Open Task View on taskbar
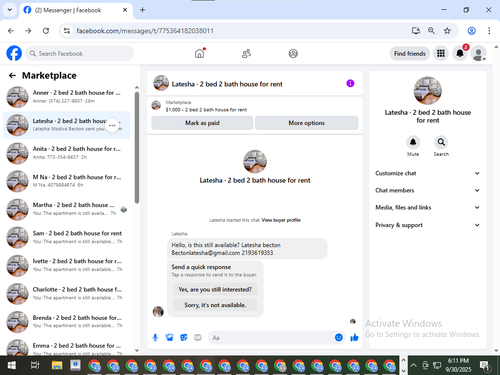This screenshot has height=375, width=500. [35, 365]
